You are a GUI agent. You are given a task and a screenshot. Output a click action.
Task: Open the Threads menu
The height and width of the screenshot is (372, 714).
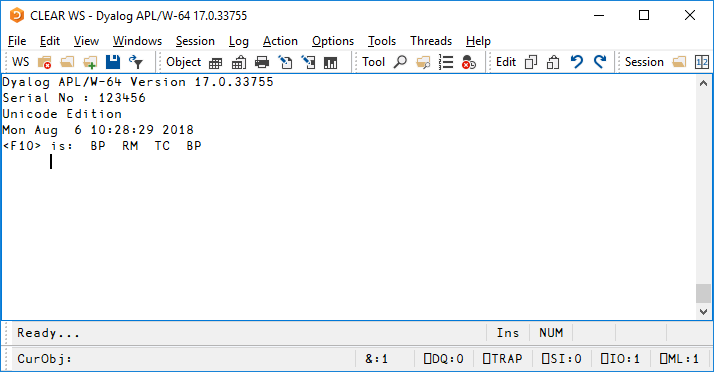(431, 41)
